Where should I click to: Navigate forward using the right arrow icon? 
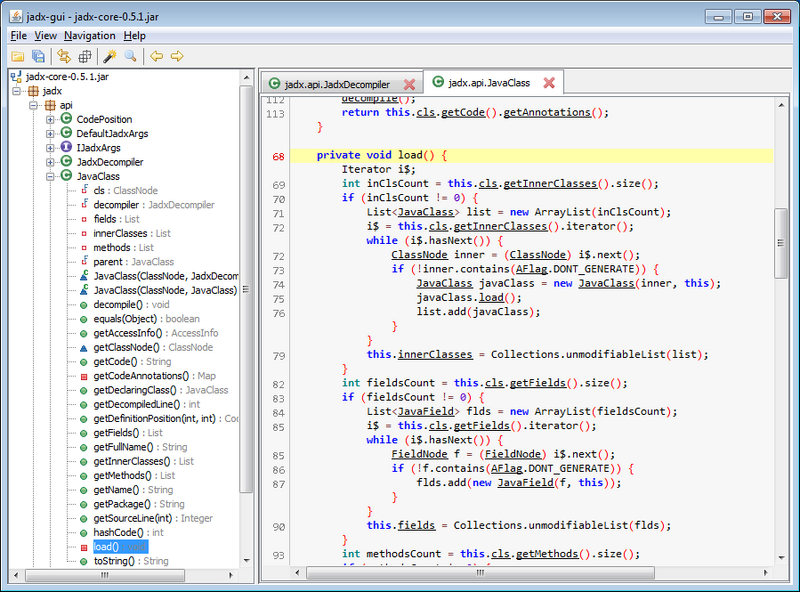178,56
